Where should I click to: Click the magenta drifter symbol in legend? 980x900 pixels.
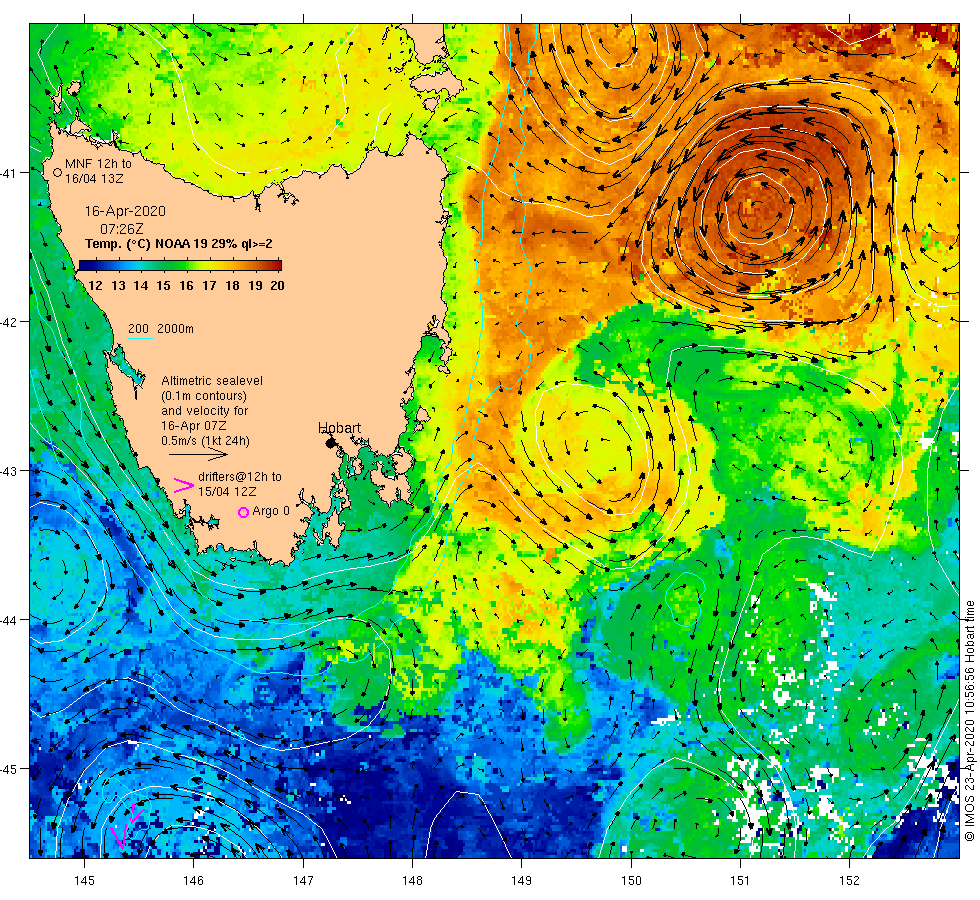(x=184, y=485)
